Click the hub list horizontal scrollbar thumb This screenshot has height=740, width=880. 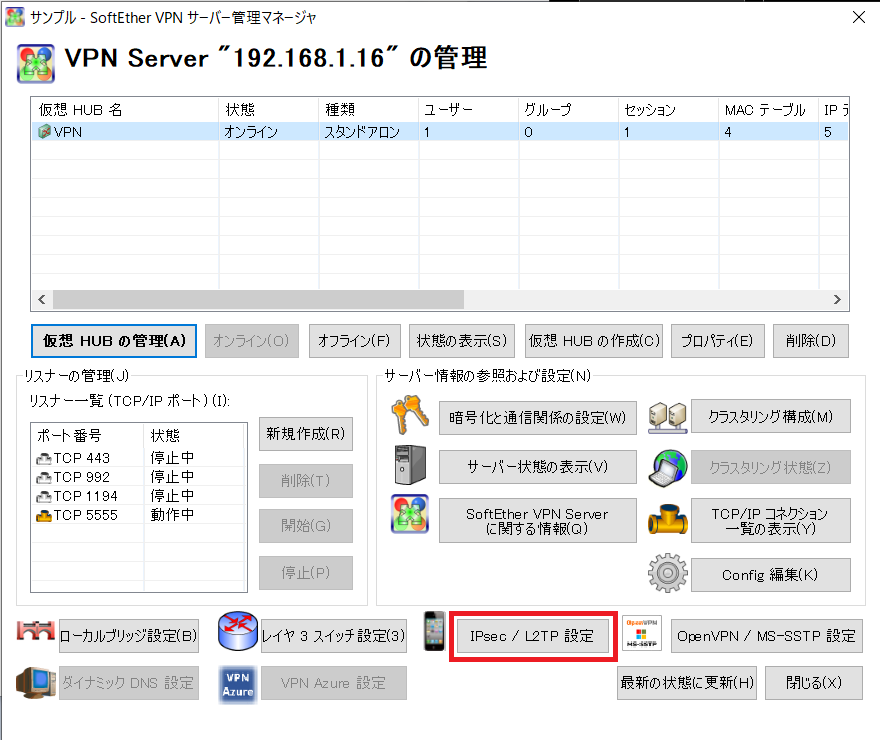pyautogui.click(x=259, y=300)
